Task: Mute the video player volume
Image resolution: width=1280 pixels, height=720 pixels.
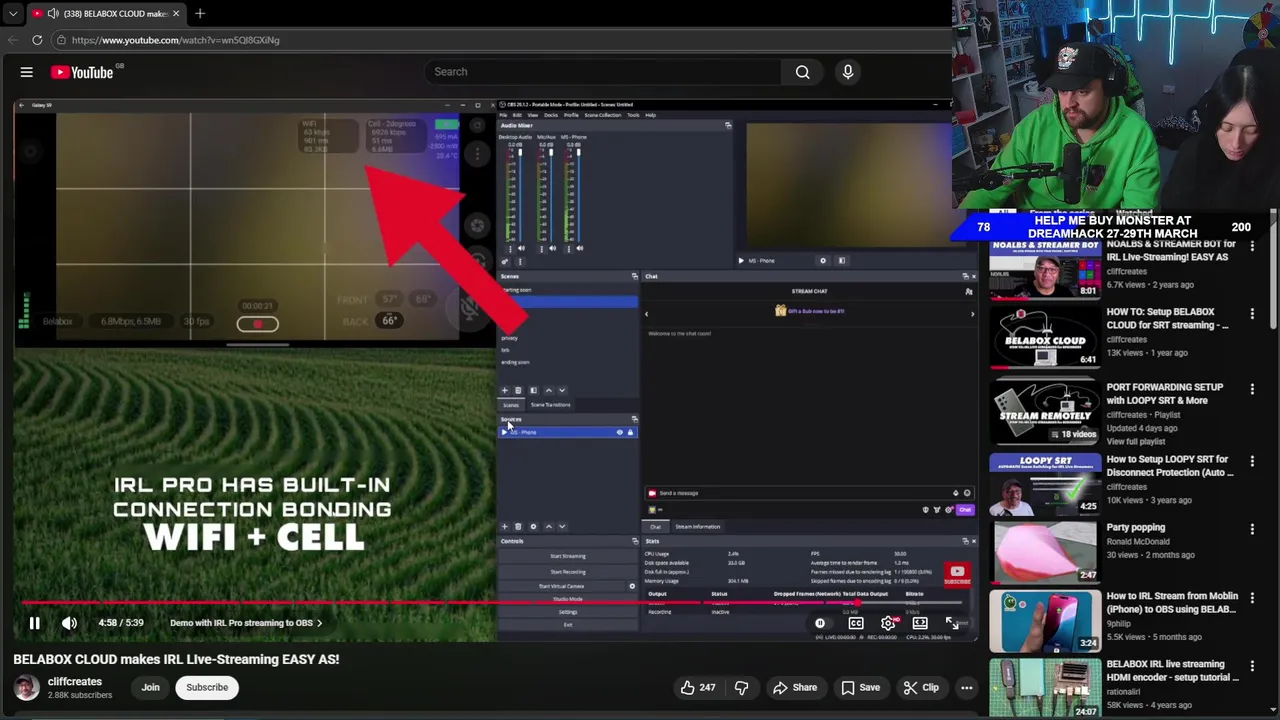Action: (69, 623)
